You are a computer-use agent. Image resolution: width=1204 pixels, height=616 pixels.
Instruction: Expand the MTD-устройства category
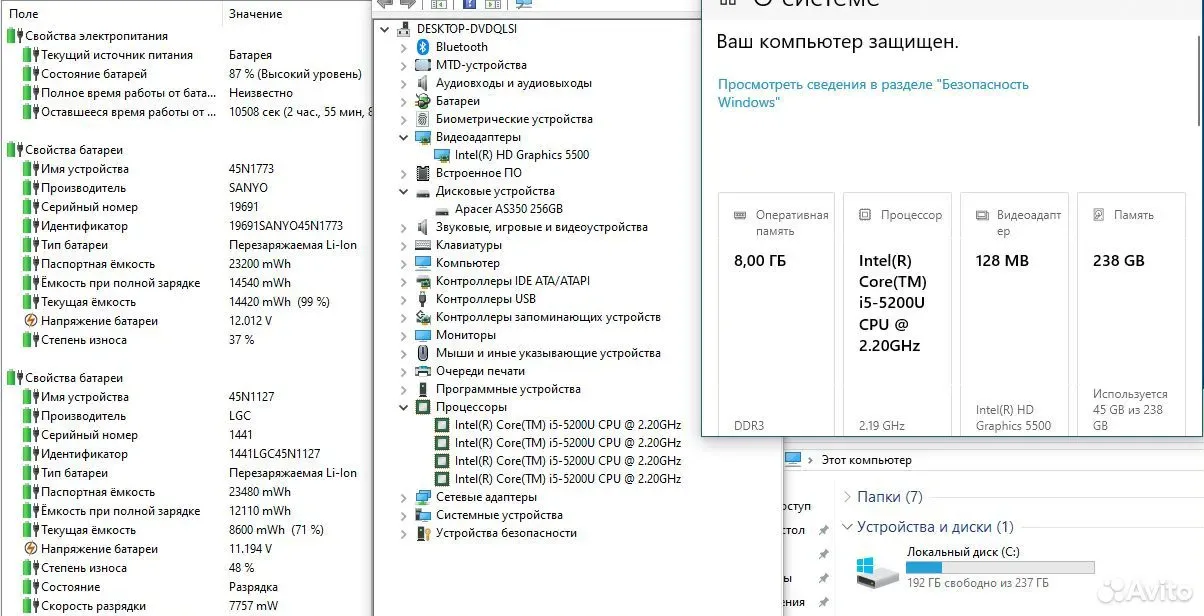point(403,65)
